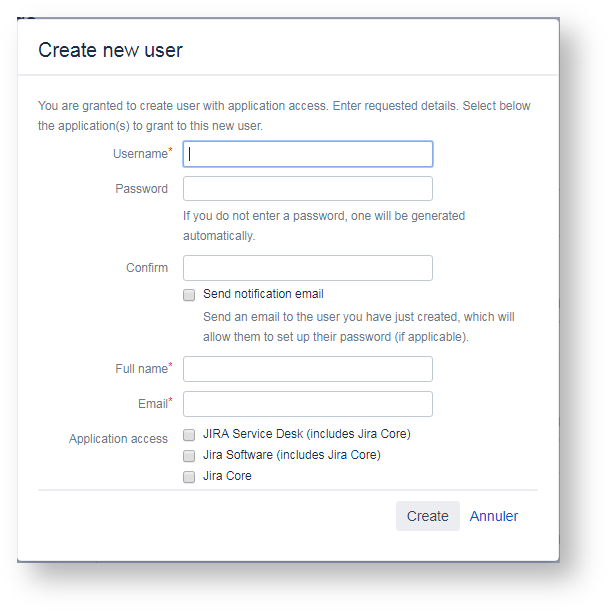Enable the Send notification email checkbox
Viewport: 608px width, 611px height.
tap(189, 295)
